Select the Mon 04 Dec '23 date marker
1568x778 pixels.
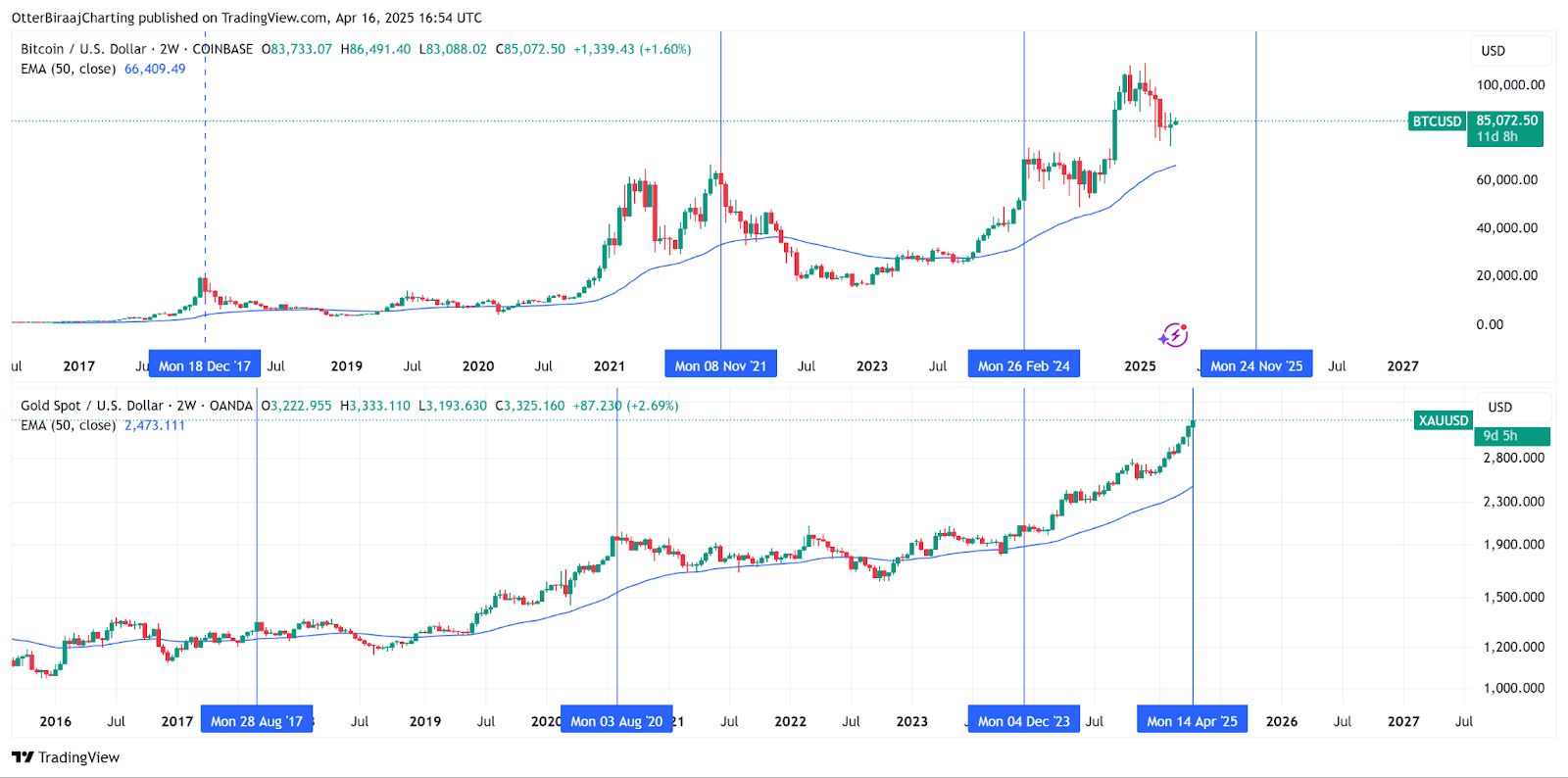tap(1023, 721)
